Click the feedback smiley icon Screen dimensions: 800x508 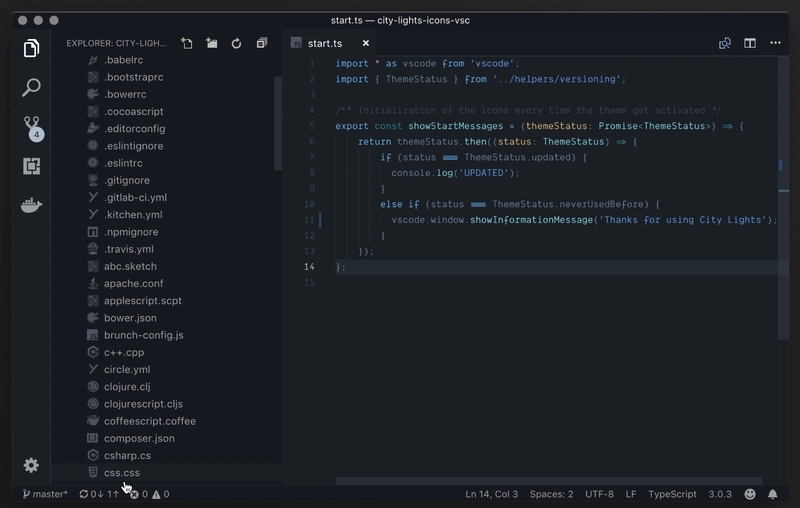point(750,494)
